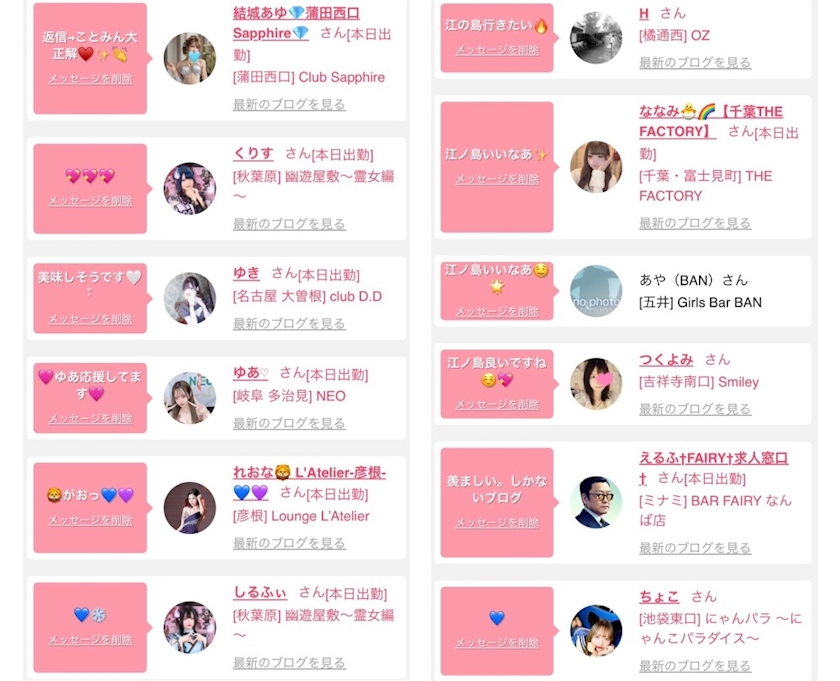The width and height of the screenshot is (840, 681).
Task: Delete the 江の島行きたい message
Action: 497,50
